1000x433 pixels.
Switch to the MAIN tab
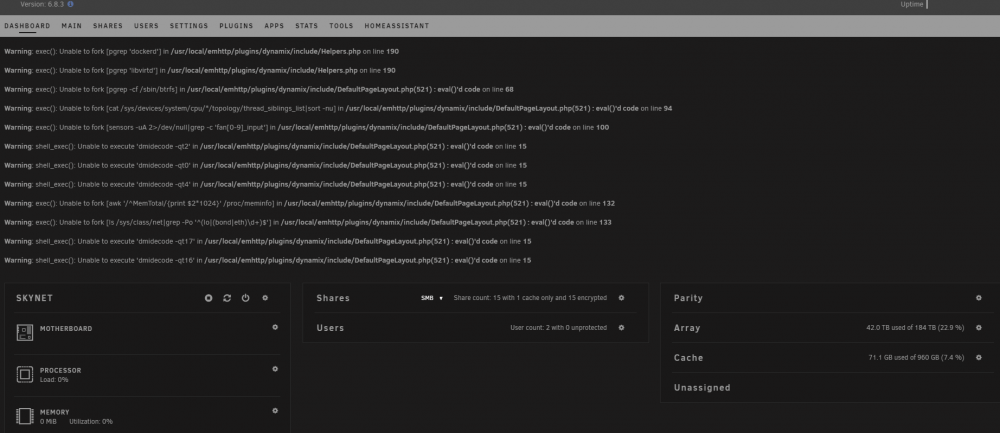[x=71, y=26]
